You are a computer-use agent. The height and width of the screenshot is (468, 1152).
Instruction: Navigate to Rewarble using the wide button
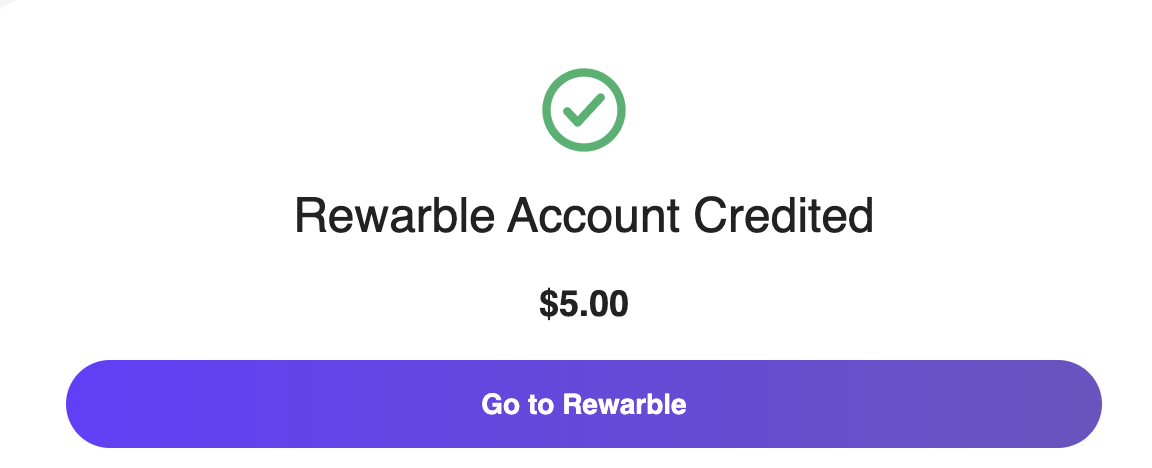(x=583, y=404)
